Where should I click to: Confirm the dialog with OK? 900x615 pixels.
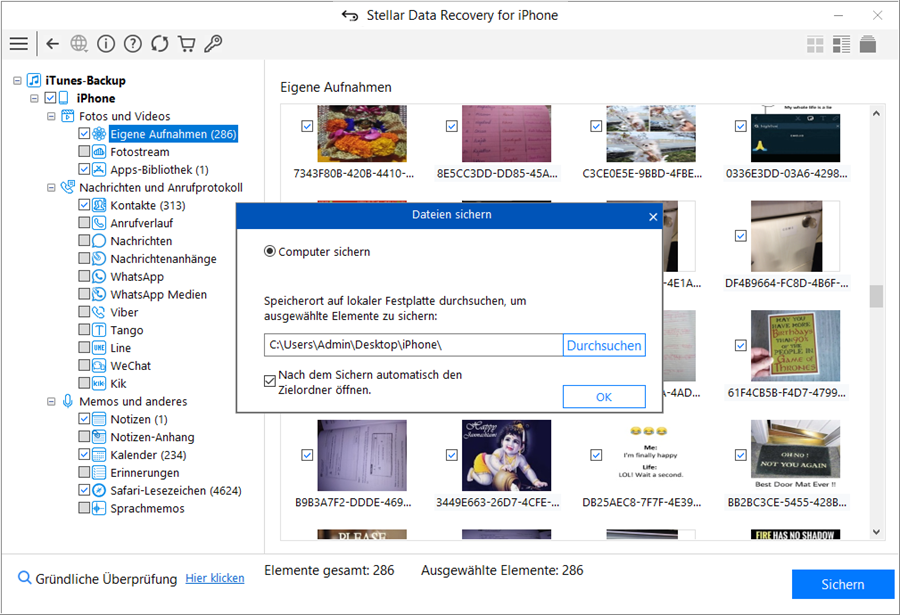[x=604, y=397]
